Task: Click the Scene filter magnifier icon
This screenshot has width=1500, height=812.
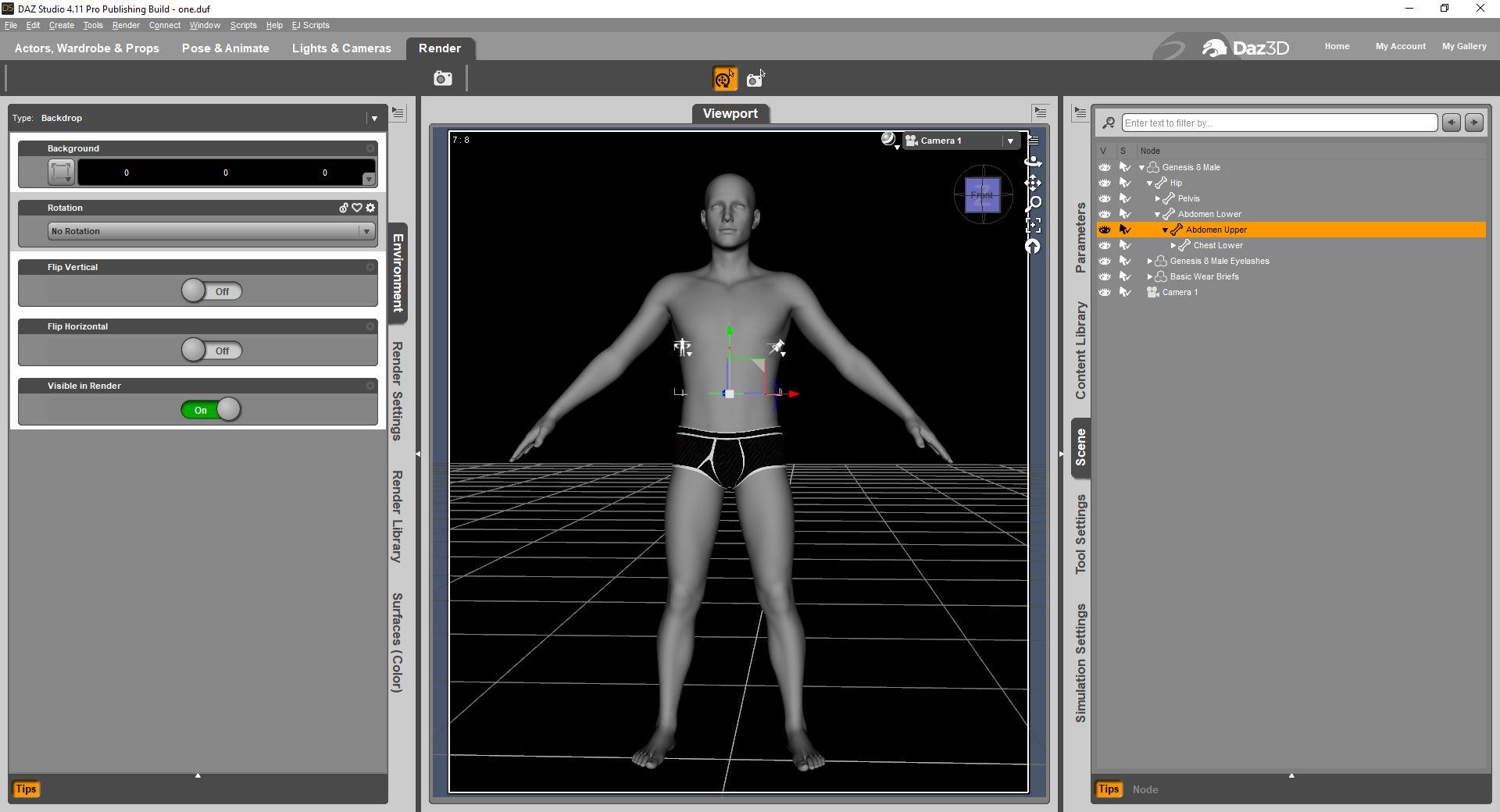Action: coord(1108,123)
